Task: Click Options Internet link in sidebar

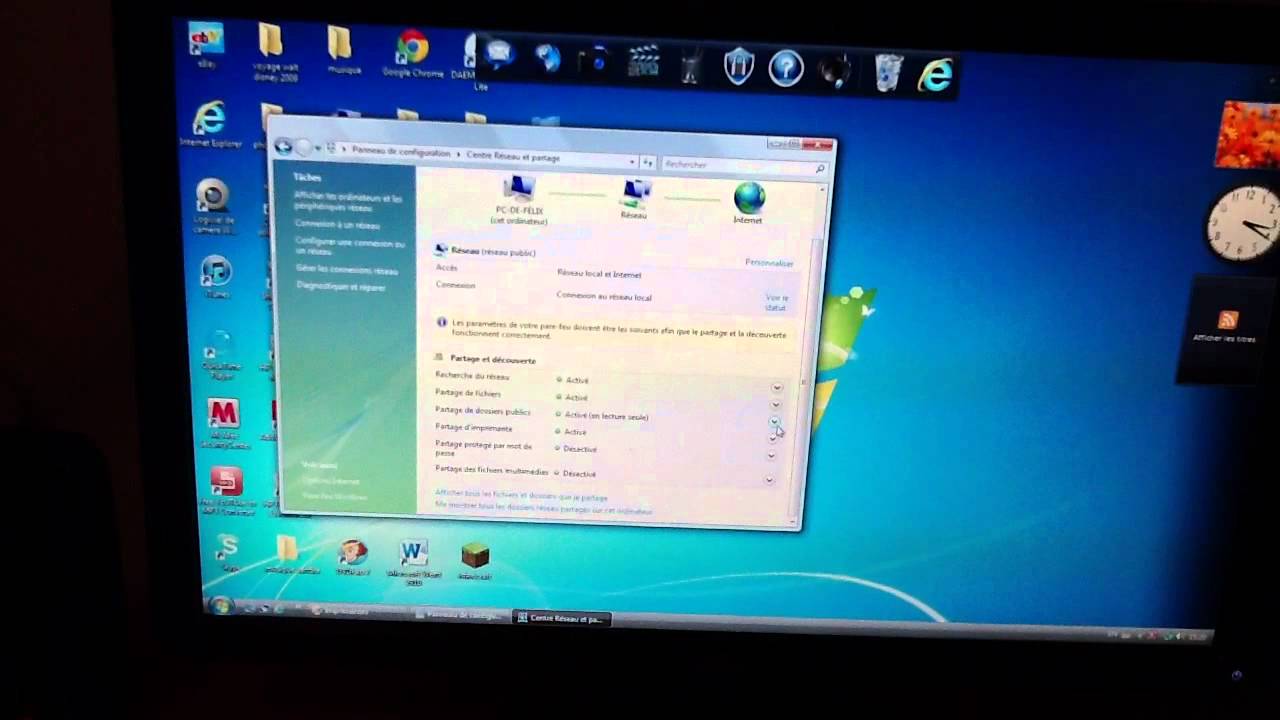Action: pos(330,481)
